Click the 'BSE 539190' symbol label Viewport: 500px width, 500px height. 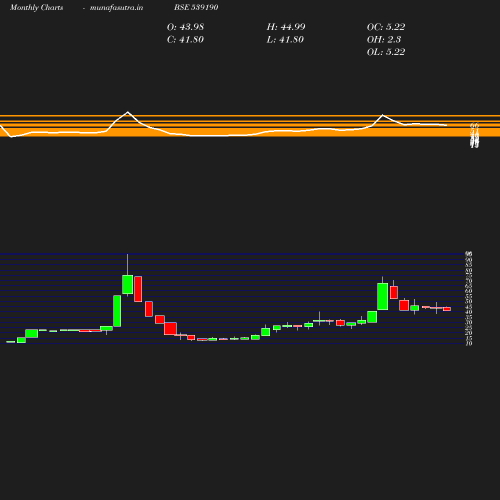(x=196, y=7)
